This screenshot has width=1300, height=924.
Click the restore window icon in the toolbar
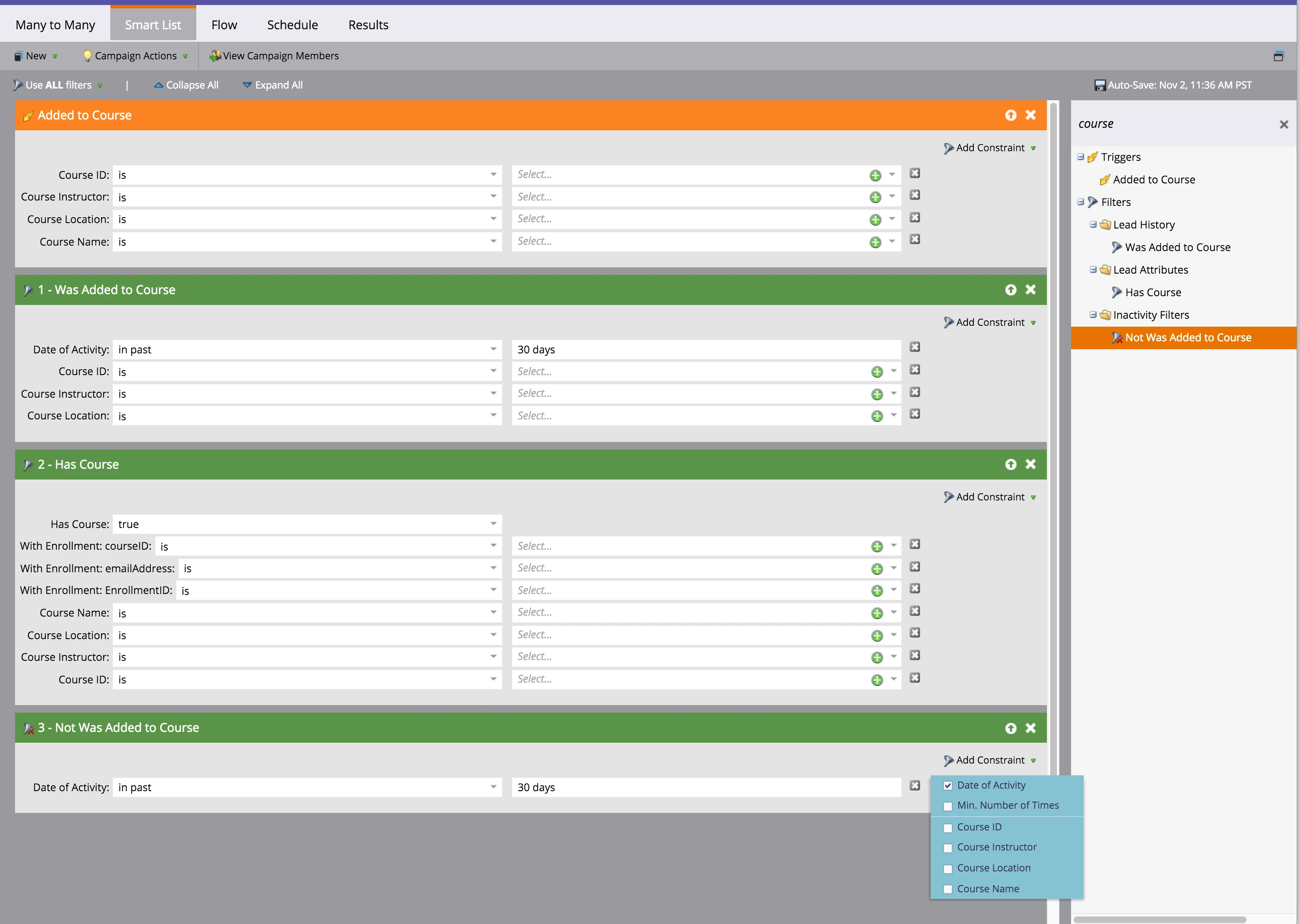click(x=1278, y=56)
